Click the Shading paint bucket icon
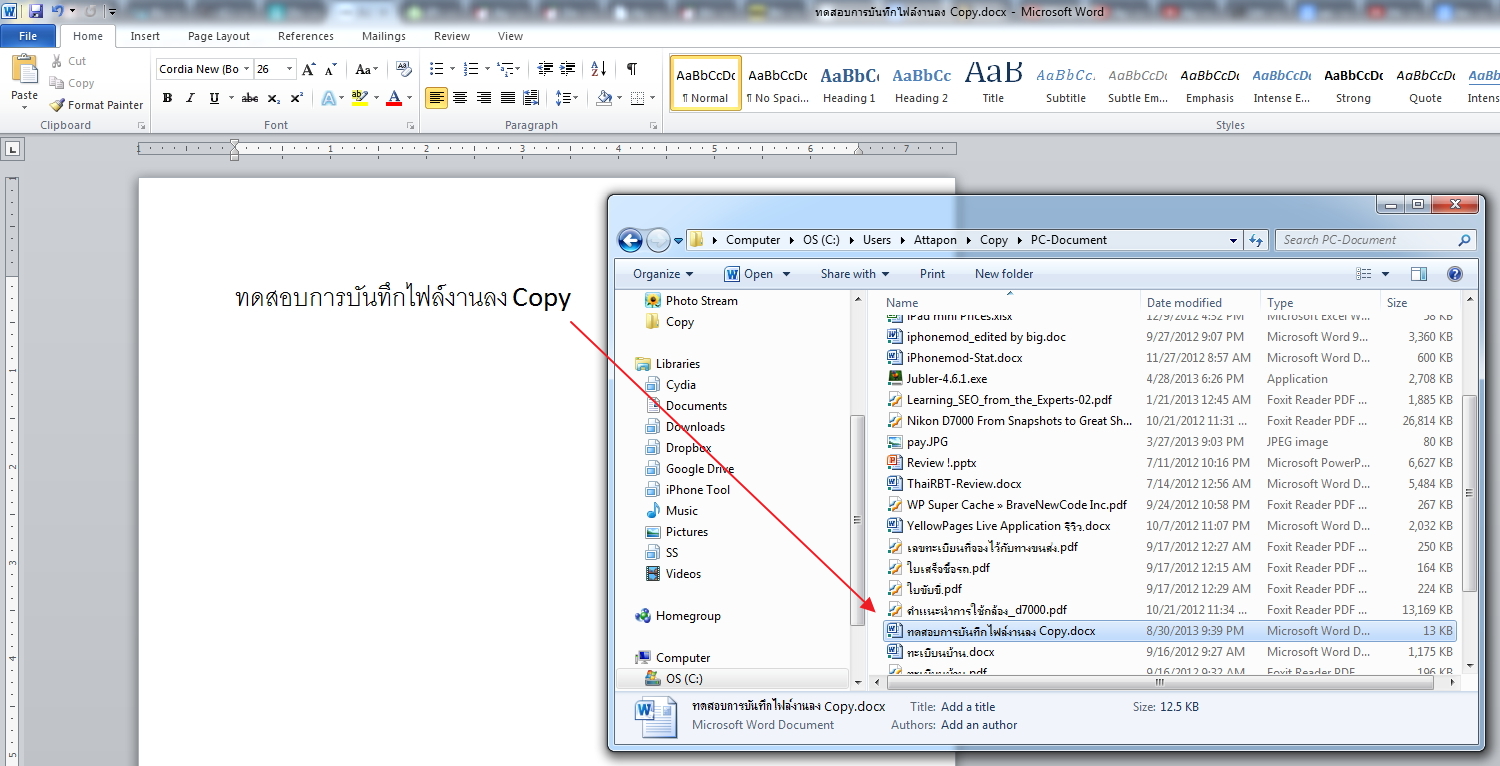 pyautogui.click(x=603, y=98)
